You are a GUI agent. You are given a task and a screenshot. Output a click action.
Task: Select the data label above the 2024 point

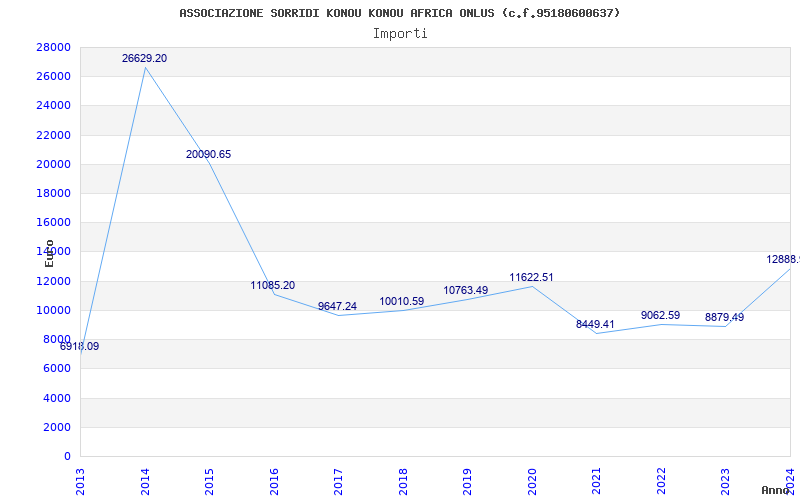[783, 259]
